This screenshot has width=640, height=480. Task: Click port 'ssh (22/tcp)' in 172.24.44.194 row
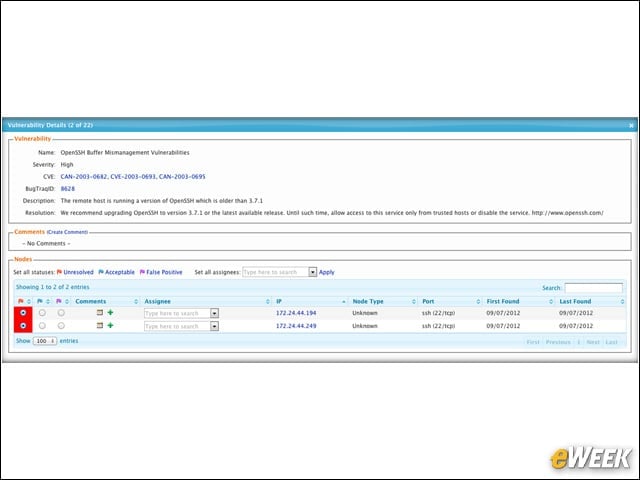tap(438, 313)
